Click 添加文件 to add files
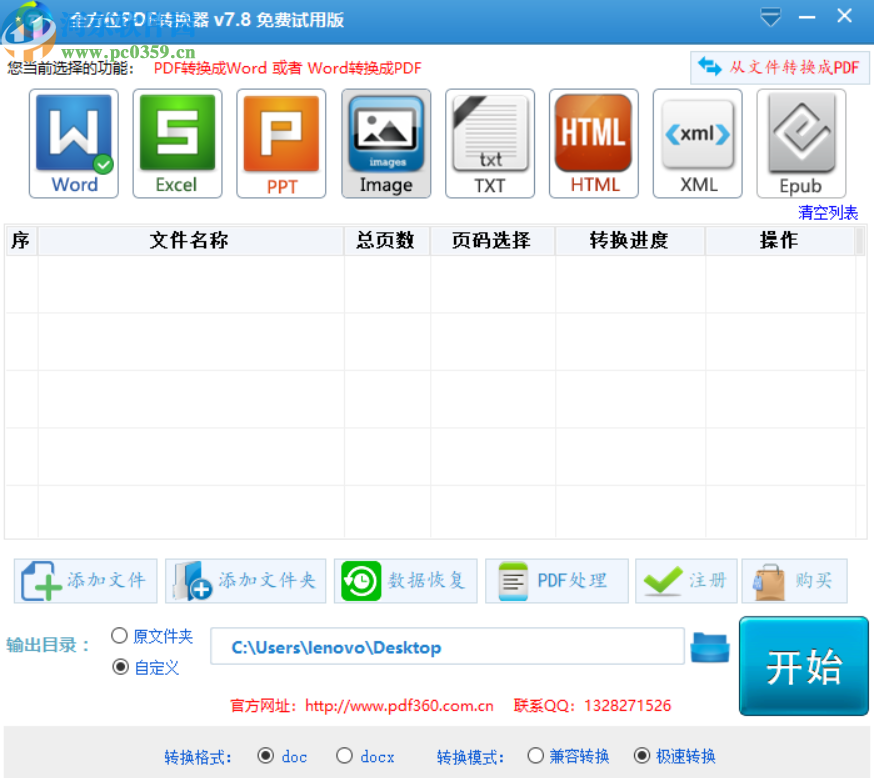874x778 pixels. point(85,580)
